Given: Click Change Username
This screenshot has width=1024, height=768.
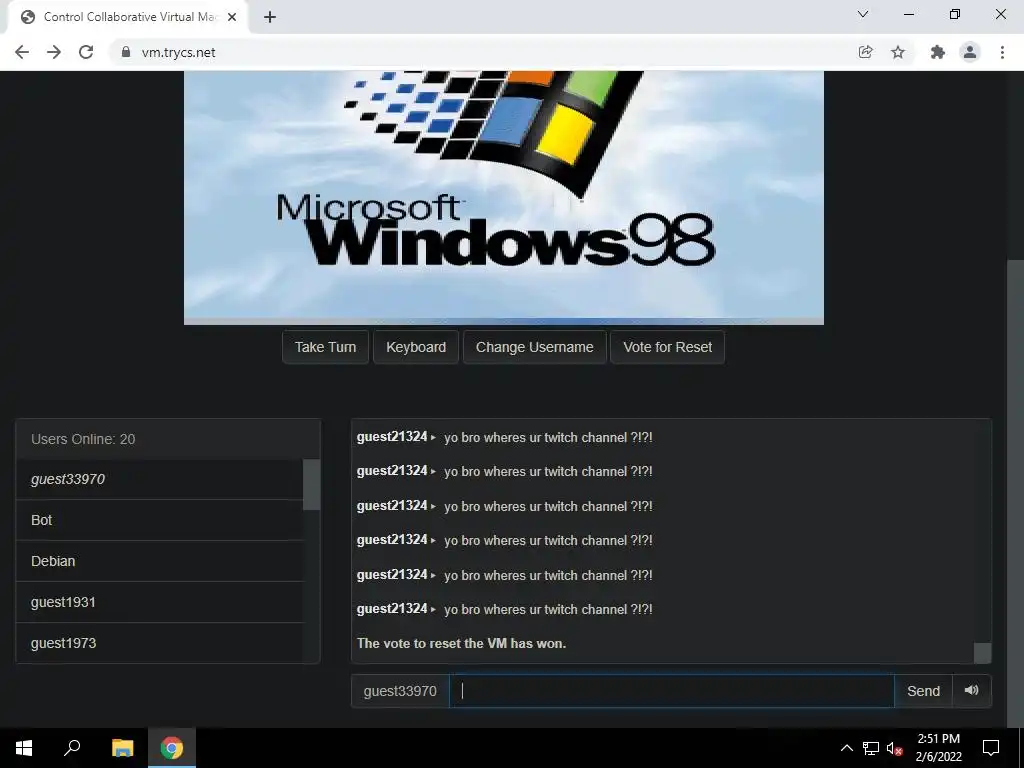Looking at the screenshot, I should click(534, 347).
